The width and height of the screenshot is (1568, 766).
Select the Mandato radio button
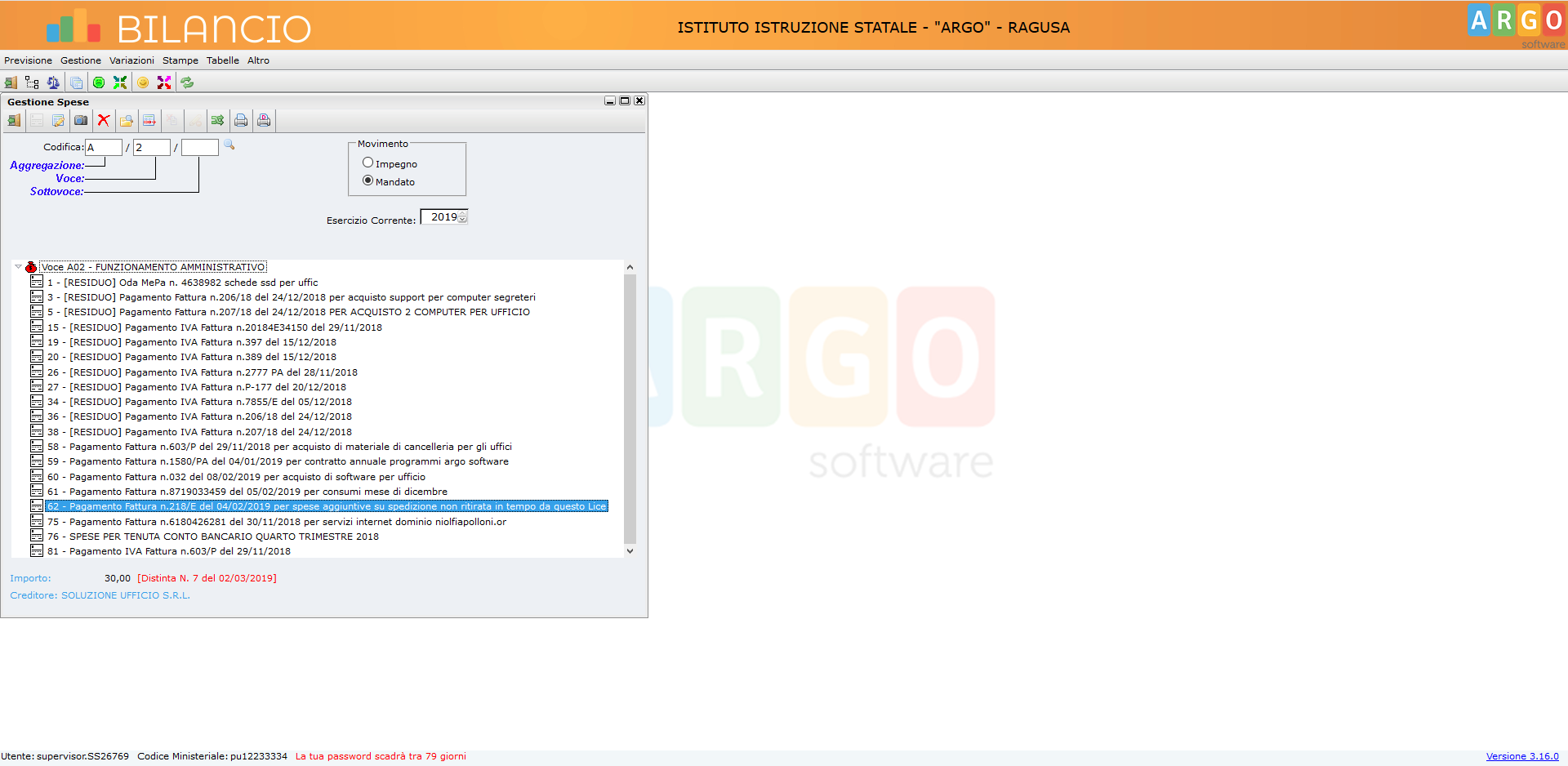coord(367,180)
